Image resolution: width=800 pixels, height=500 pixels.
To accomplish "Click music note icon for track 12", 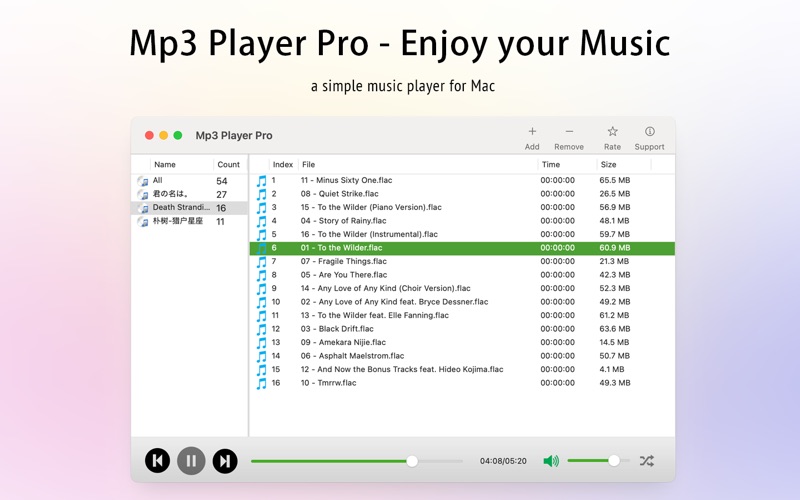I will (261, 330).
